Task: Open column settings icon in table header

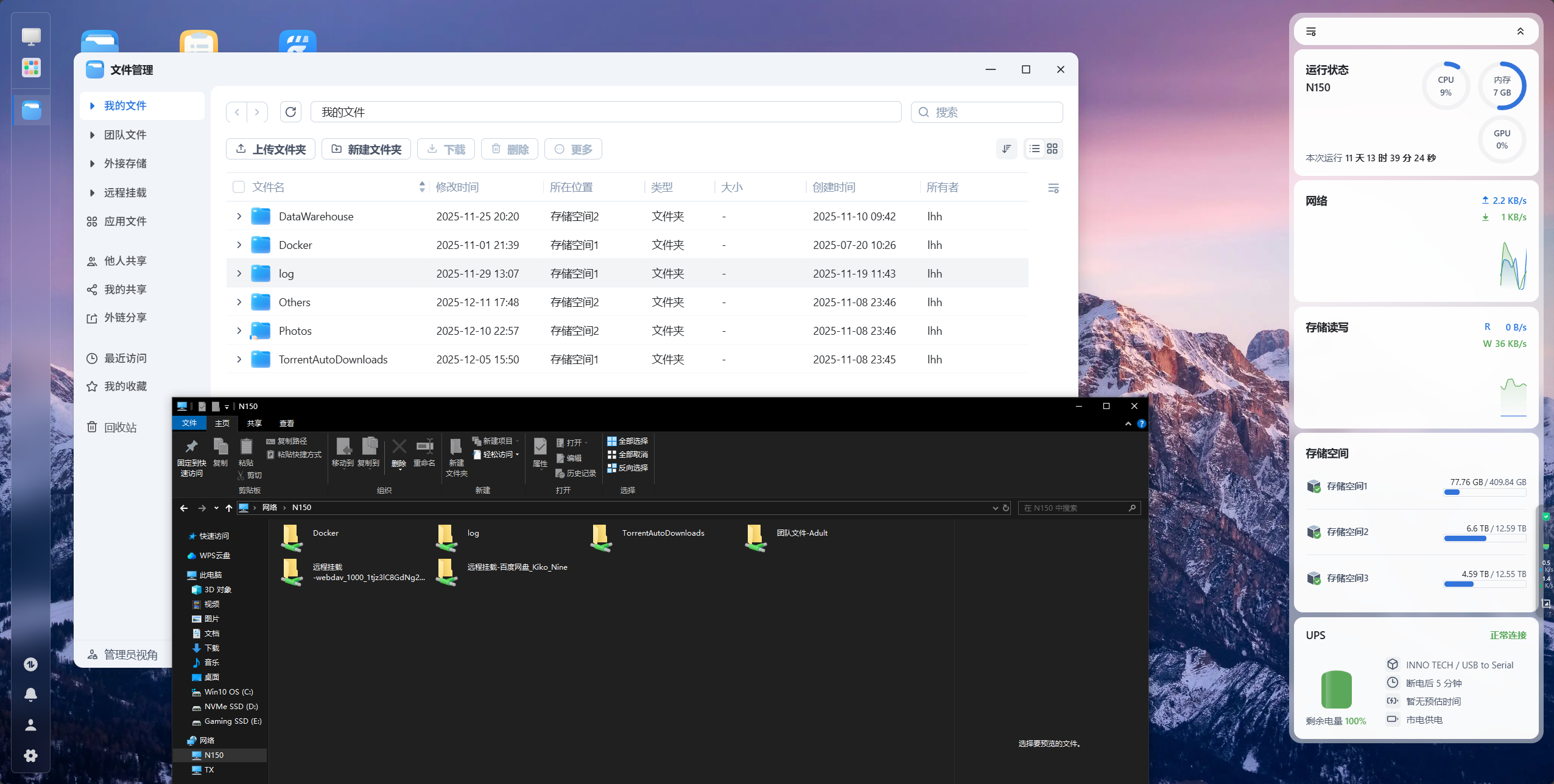Action: point(1053,188)
